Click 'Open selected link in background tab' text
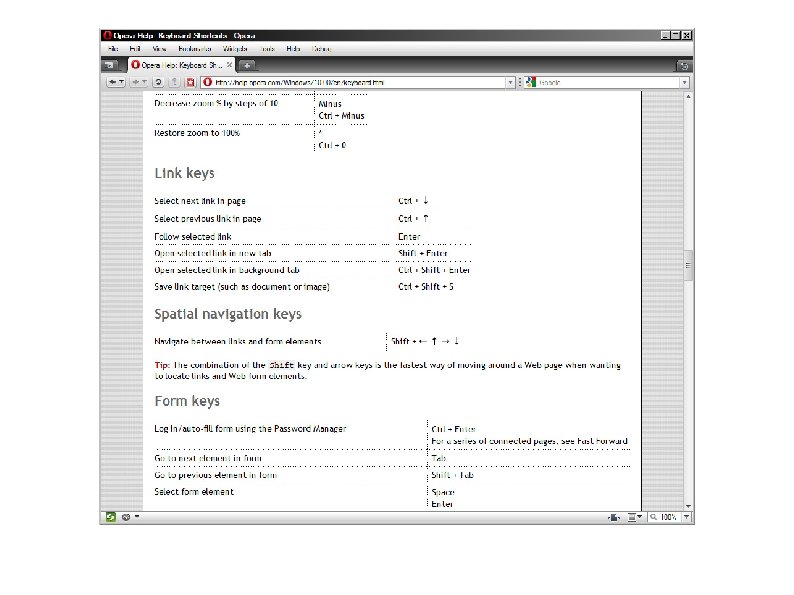Screen dimensions: 794x595 point(227,270)
